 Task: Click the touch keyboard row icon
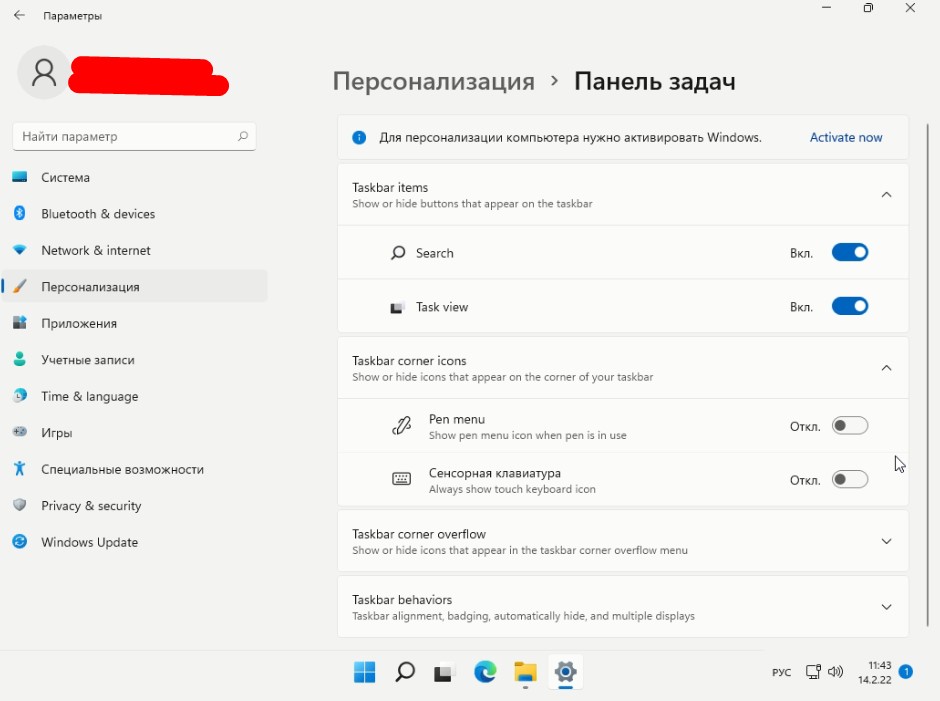(x=401, y=479)
